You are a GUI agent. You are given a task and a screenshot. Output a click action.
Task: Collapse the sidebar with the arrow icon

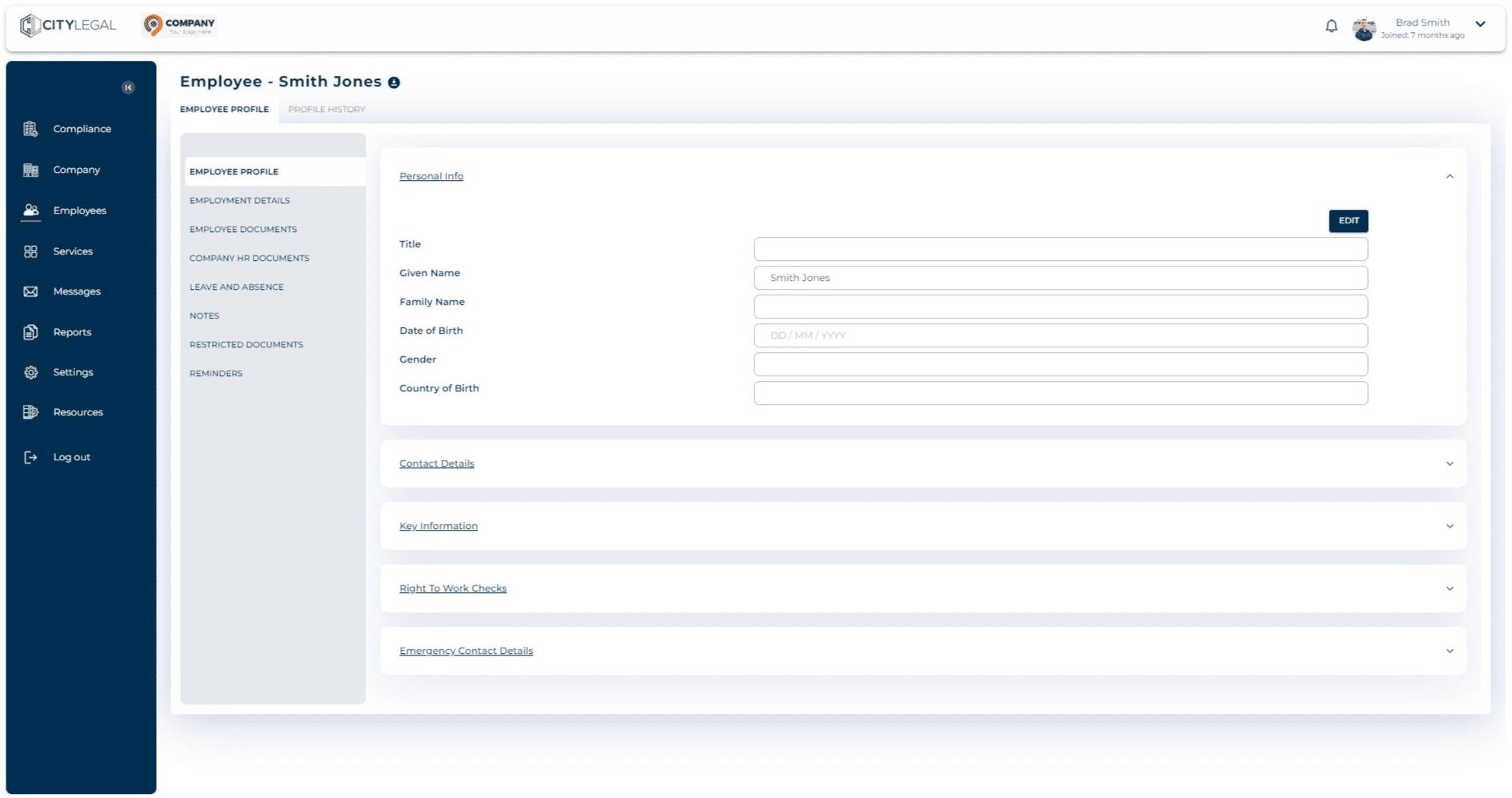click(x=128, y=87)
